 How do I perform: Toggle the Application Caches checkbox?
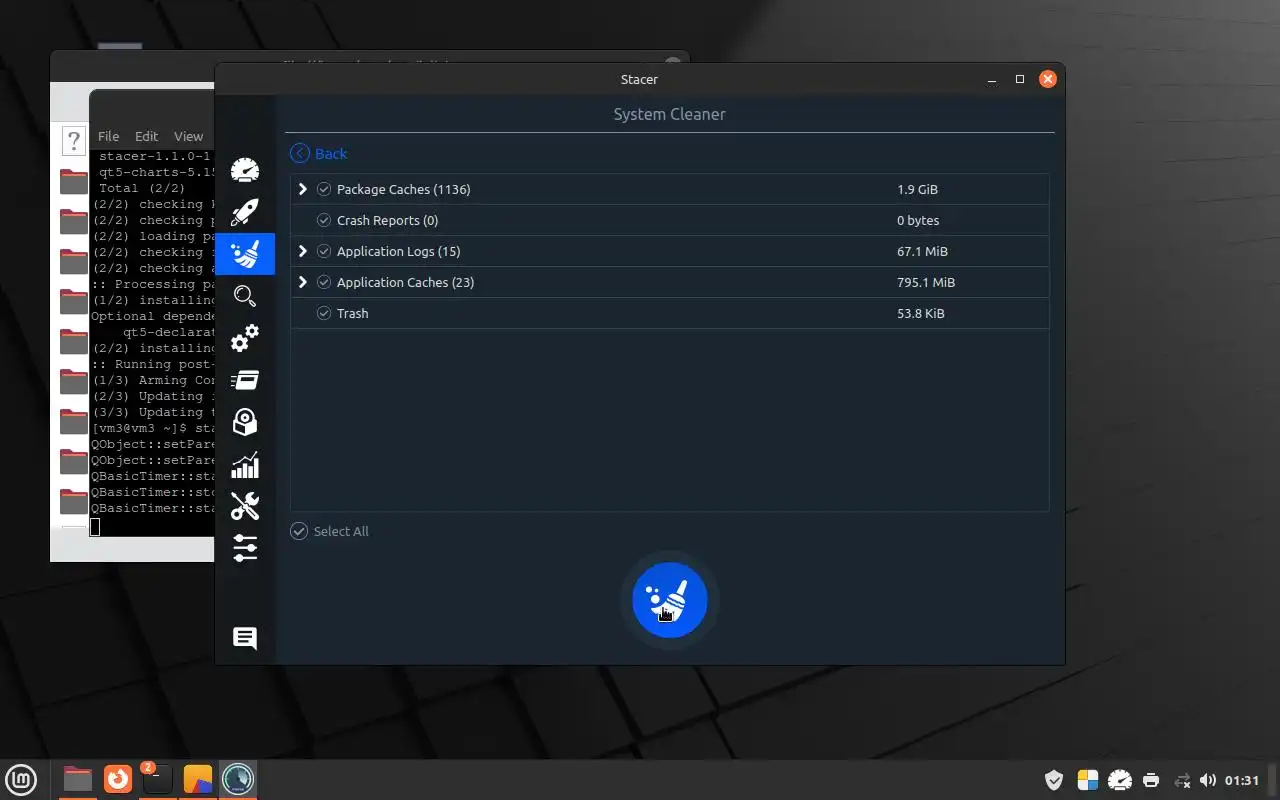324,282
